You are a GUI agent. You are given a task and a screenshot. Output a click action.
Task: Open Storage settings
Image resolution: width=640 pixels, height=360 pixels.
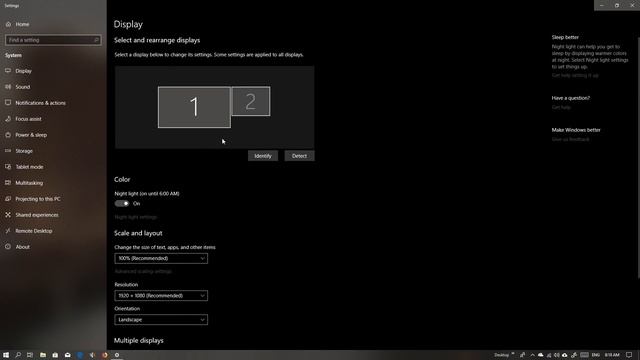(x=24, y=151)
